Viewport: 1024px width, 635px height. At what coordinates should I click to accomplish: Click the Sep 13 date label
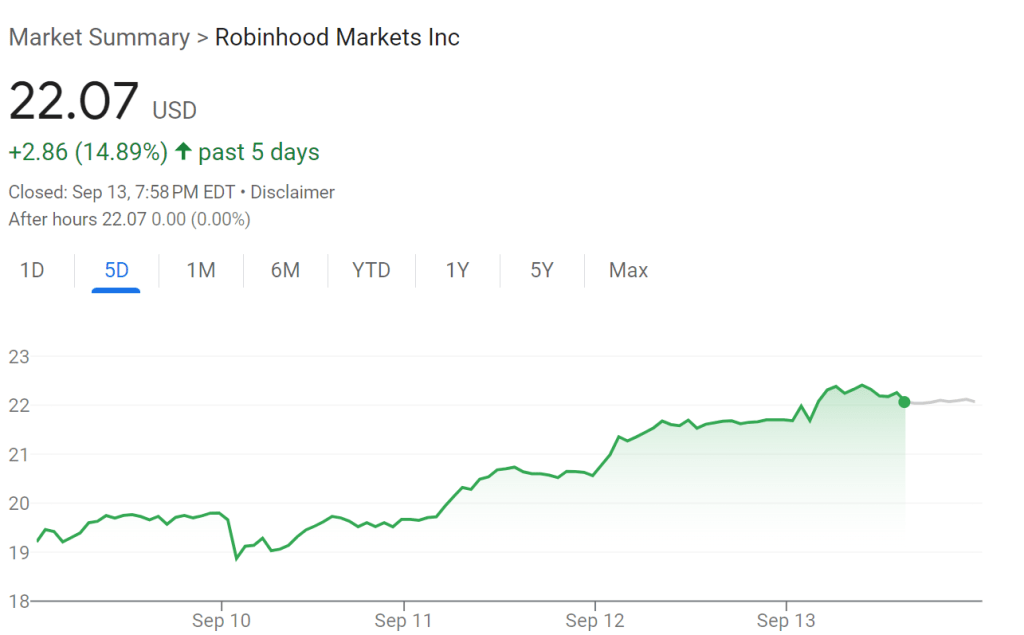(786, 621)
